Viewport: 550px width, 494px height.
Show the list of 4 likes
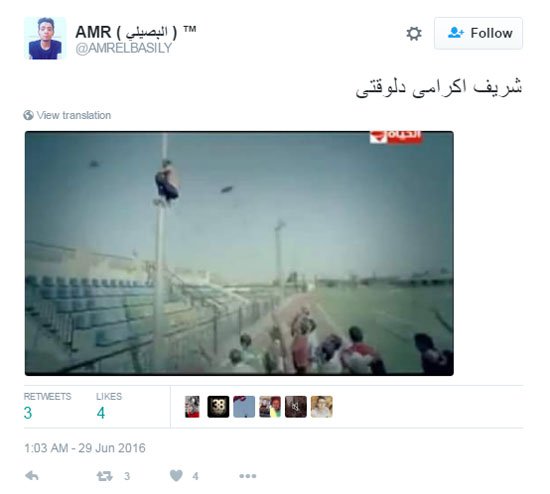109,407
